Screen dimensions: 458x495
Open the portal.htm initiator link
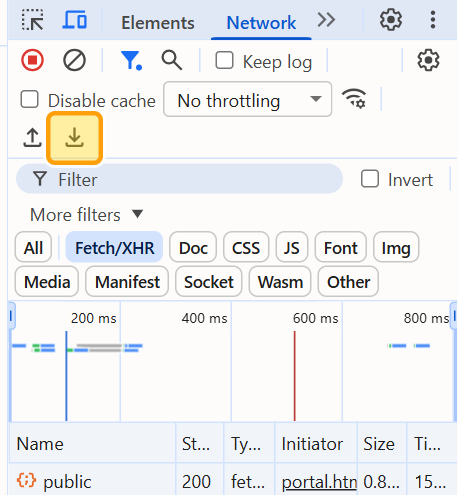pos(319,482)
